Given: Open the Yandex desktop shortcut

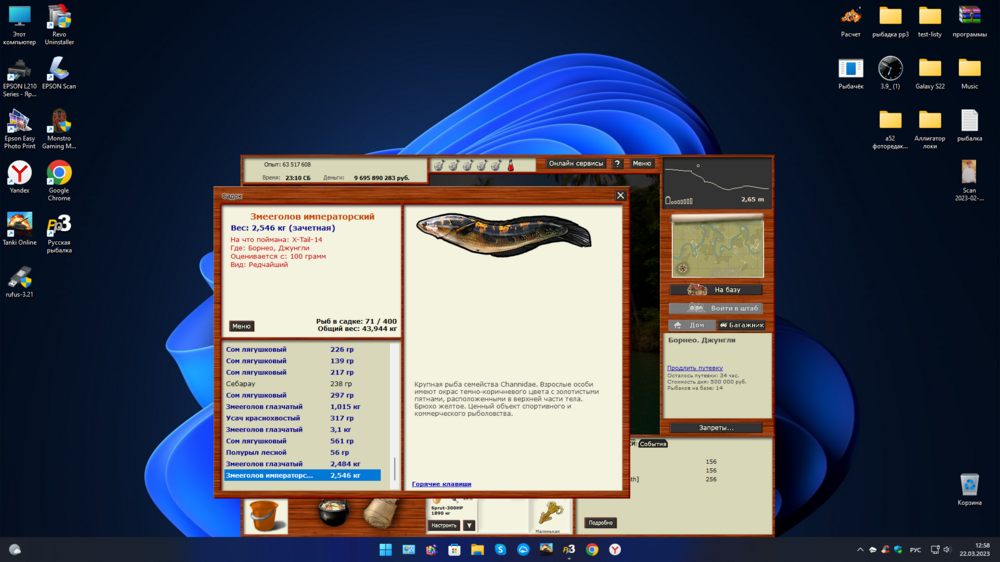Looking at the screenshot, I should [19, 177].
